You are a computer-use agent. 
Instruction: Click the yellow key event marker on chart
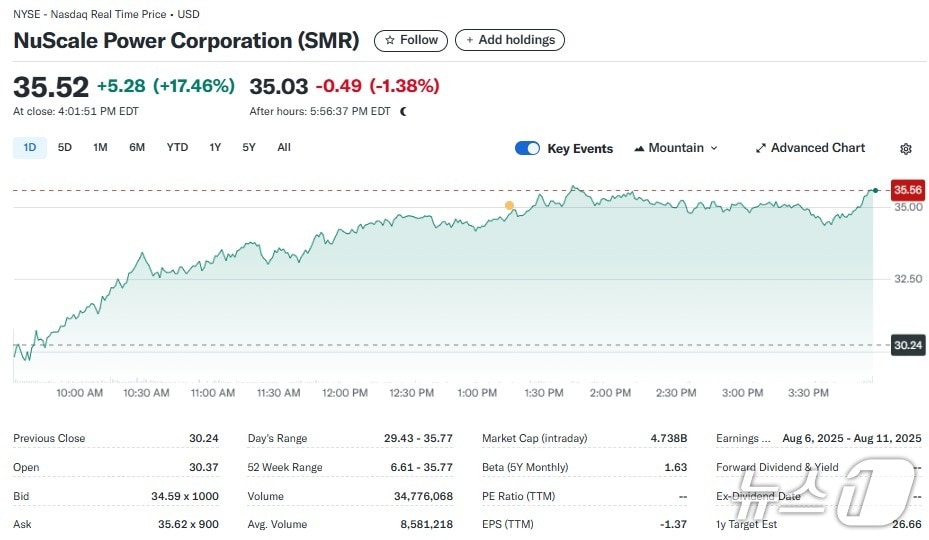click(x=509, y=206)
